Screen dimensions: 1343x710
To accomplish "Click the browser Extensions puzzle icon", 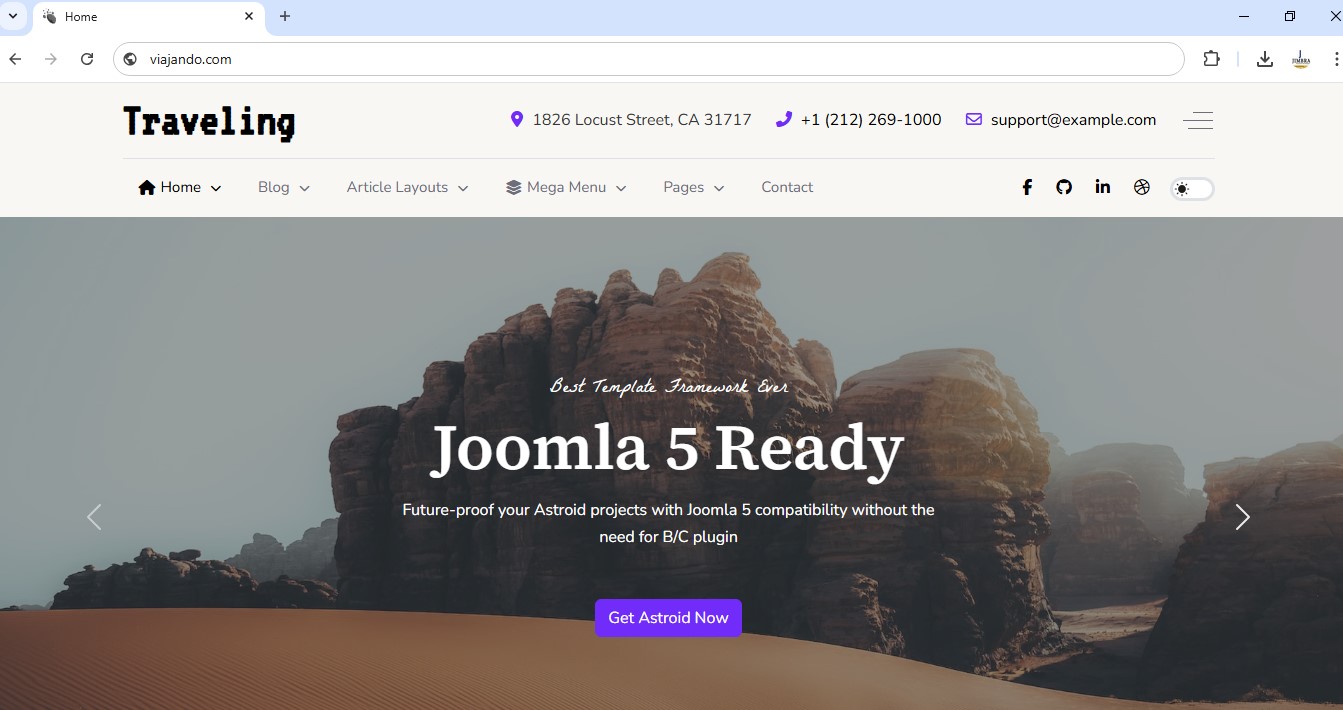I will (1211, 59).
